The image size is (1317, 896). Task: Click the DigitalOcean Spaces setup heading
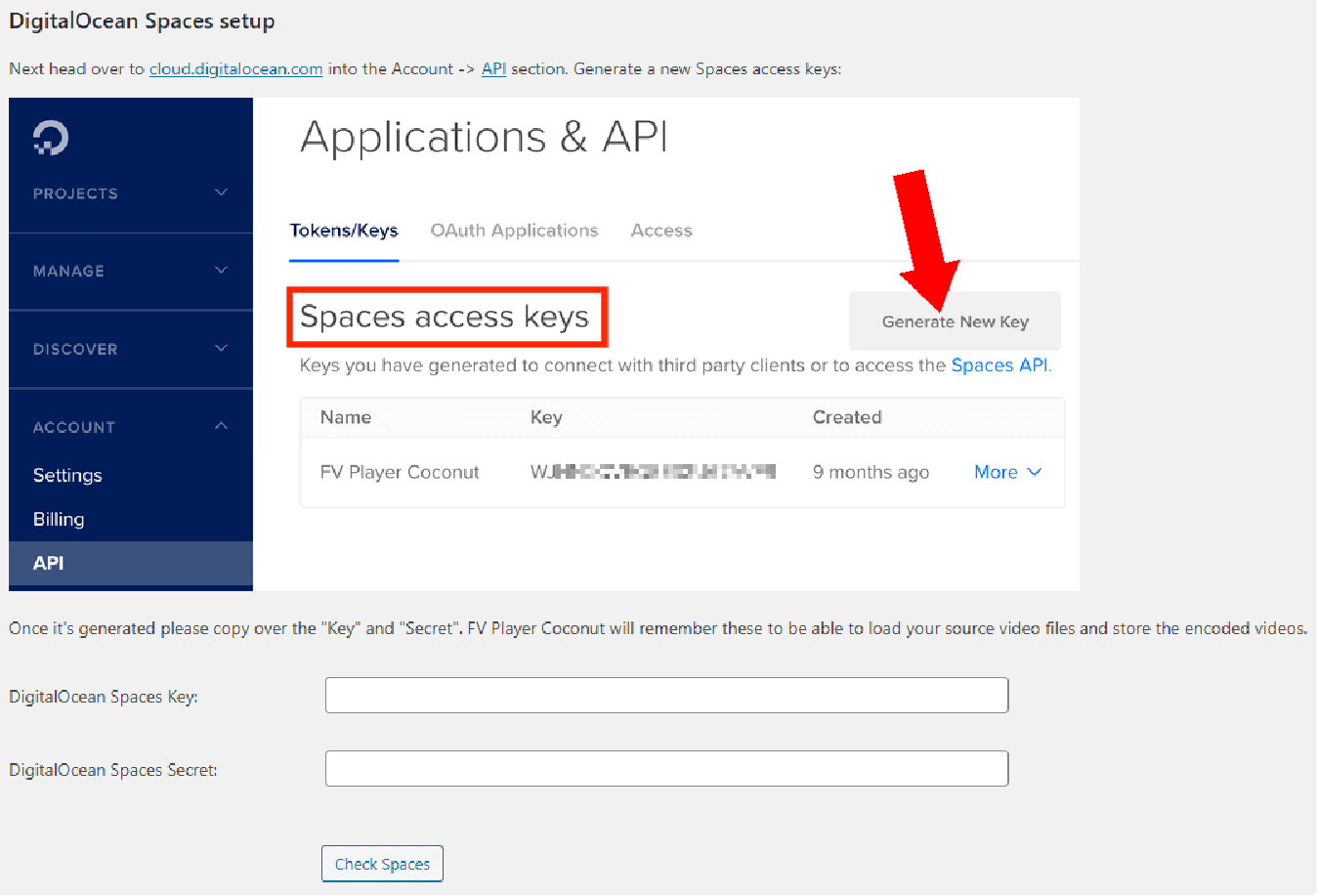click(142, 21)
